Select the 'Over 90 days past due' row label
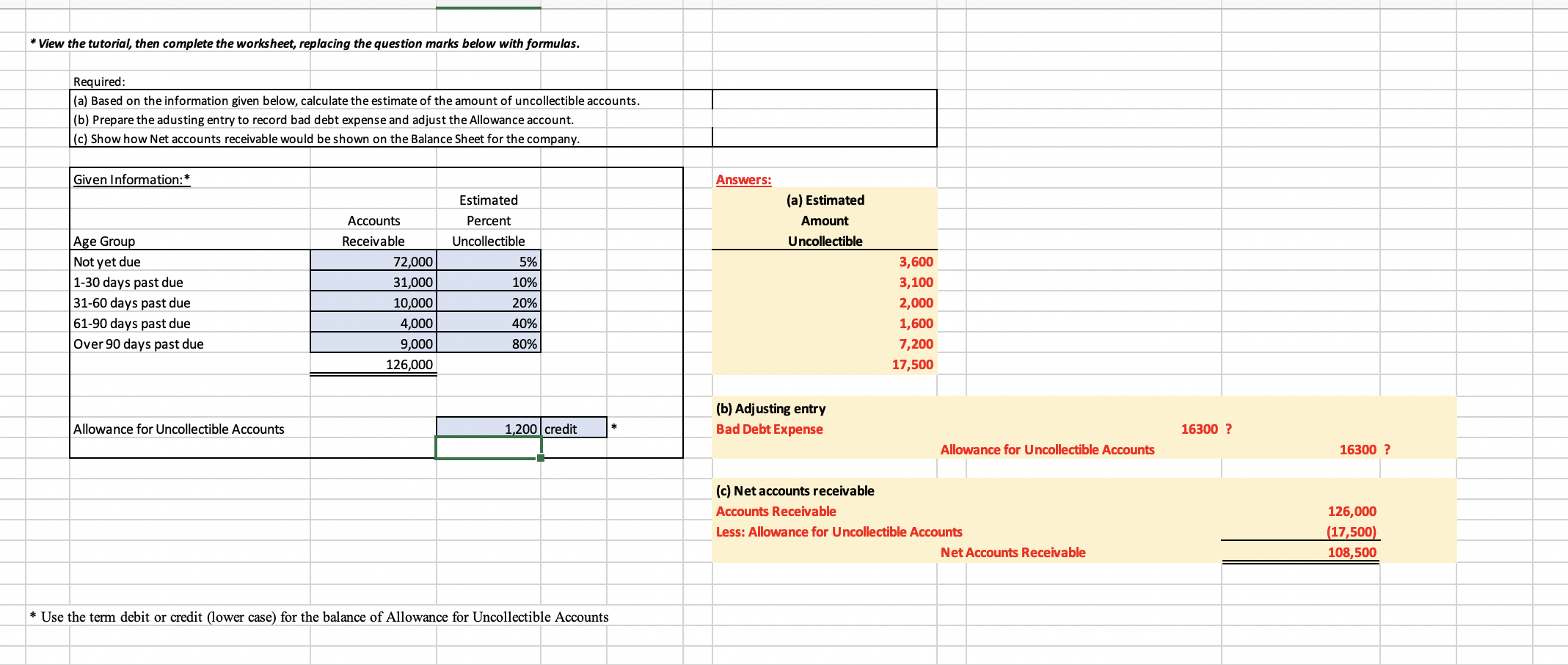 [139, 344]
